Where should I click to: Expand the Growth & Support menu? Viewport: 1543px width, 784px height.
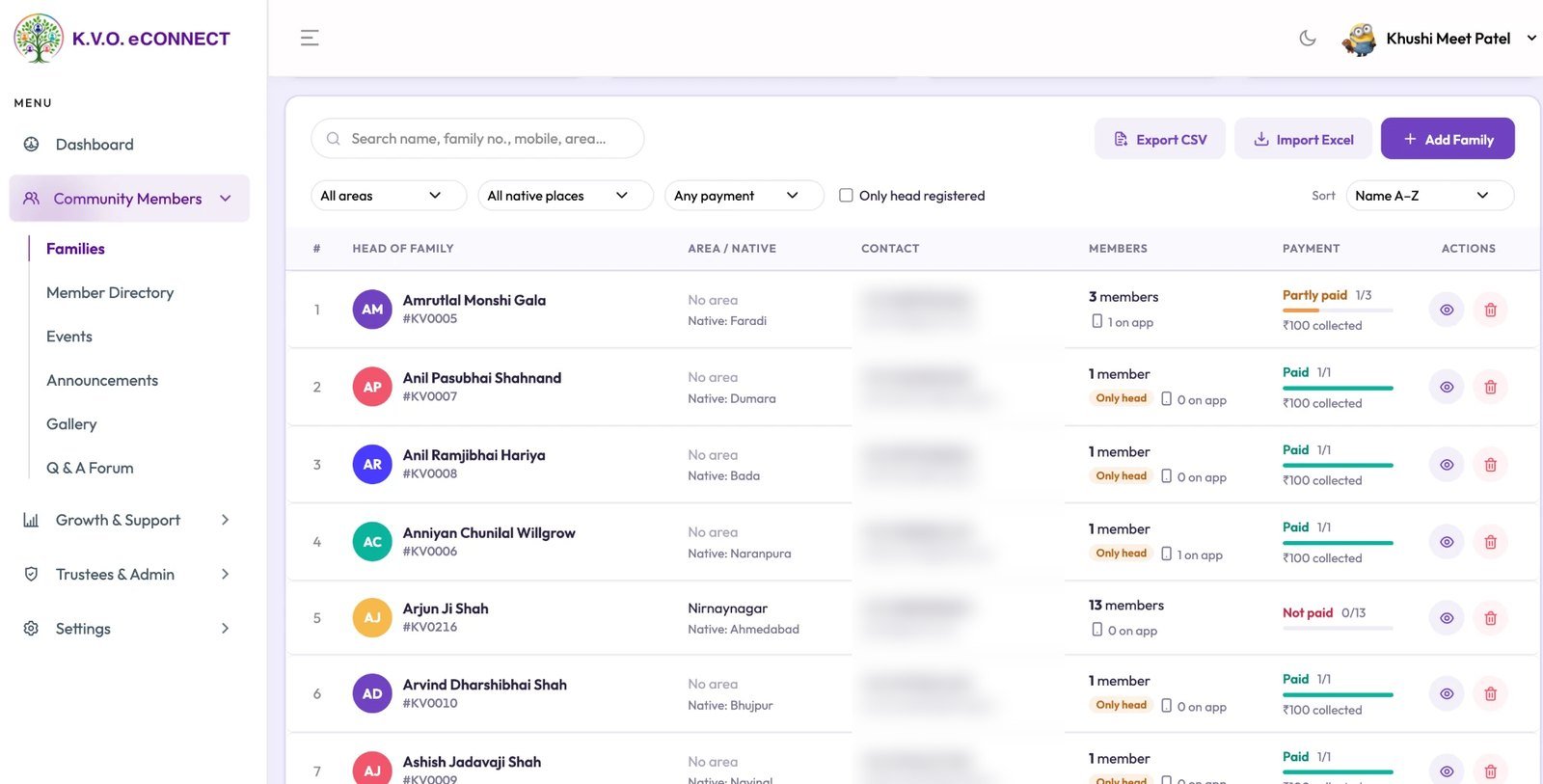click(x=127, y=520)
